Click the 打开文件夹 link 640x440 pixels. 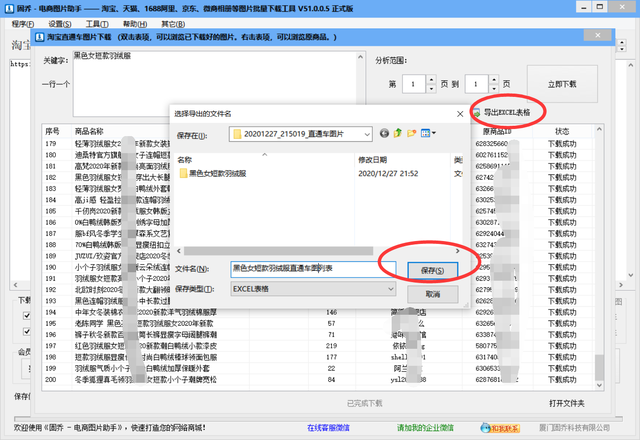567,403
